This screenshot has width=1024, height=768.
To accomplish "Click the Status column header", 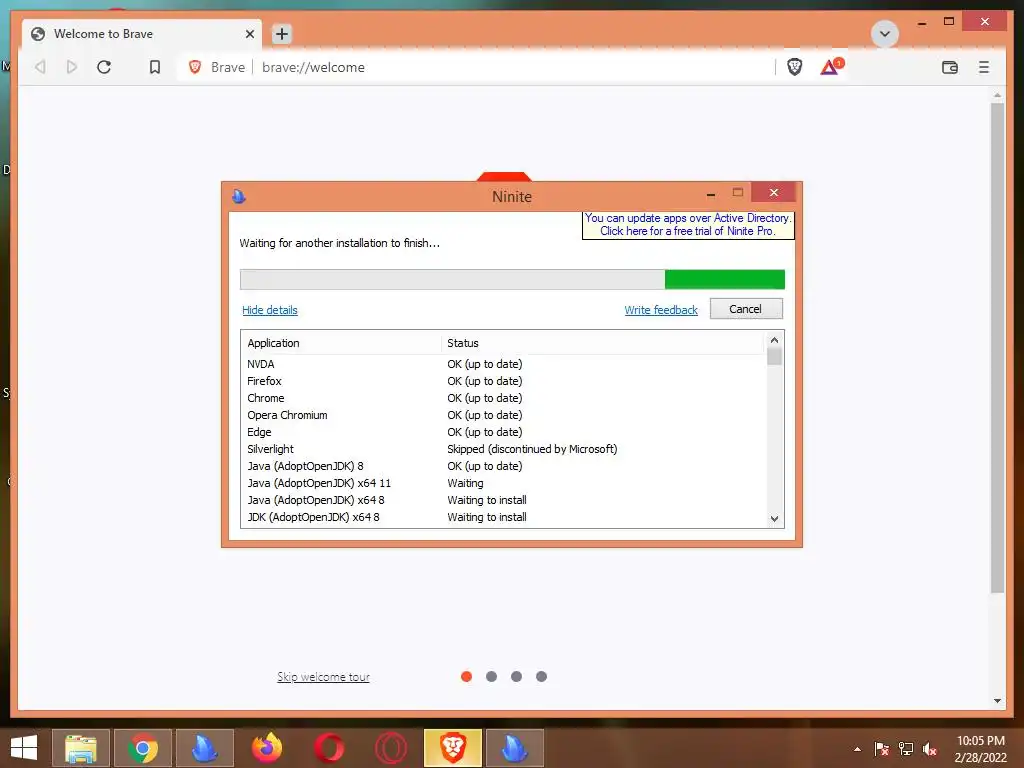I will point(602,344).
